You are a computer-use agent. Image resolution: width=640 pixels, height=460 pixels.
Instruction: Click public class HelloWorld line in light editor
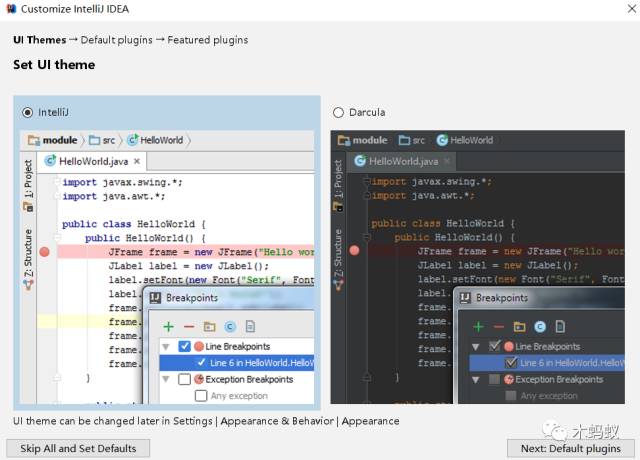tap(134, 224)
